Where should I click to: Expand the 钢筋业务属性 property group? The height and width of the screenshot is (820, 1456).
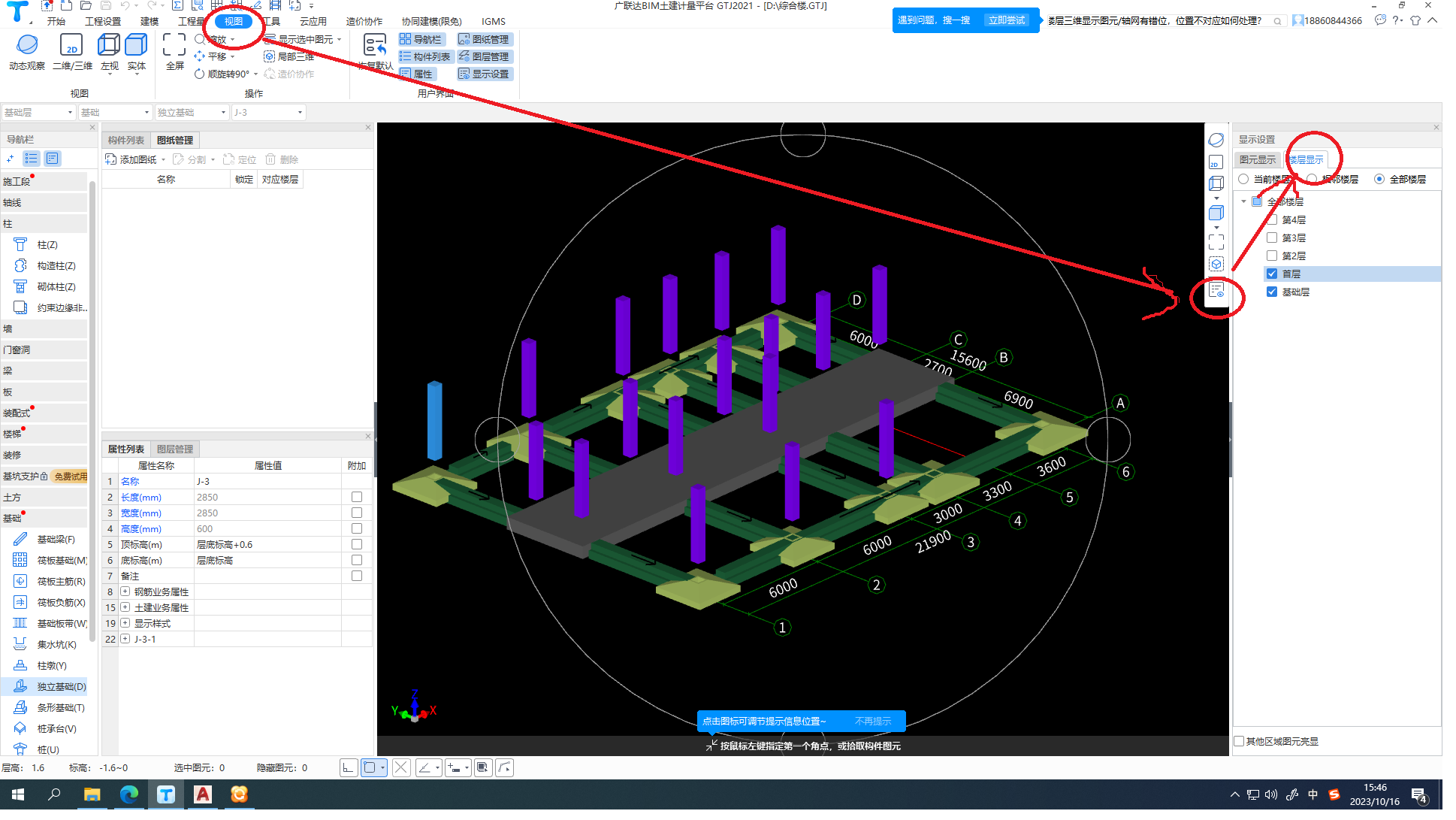(x=125, y=592)
